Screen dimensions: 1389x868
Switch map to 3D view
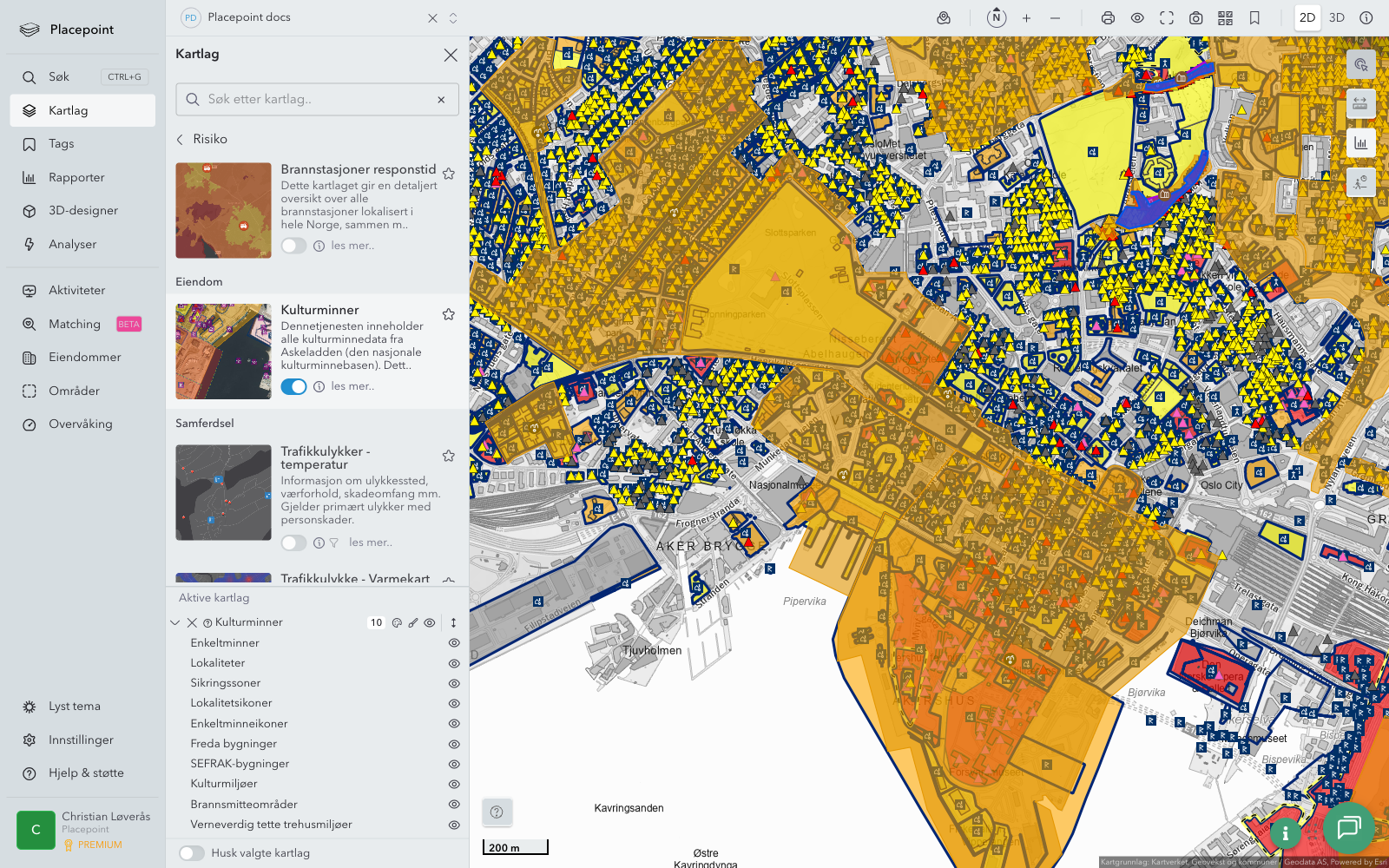point(1336,18)
